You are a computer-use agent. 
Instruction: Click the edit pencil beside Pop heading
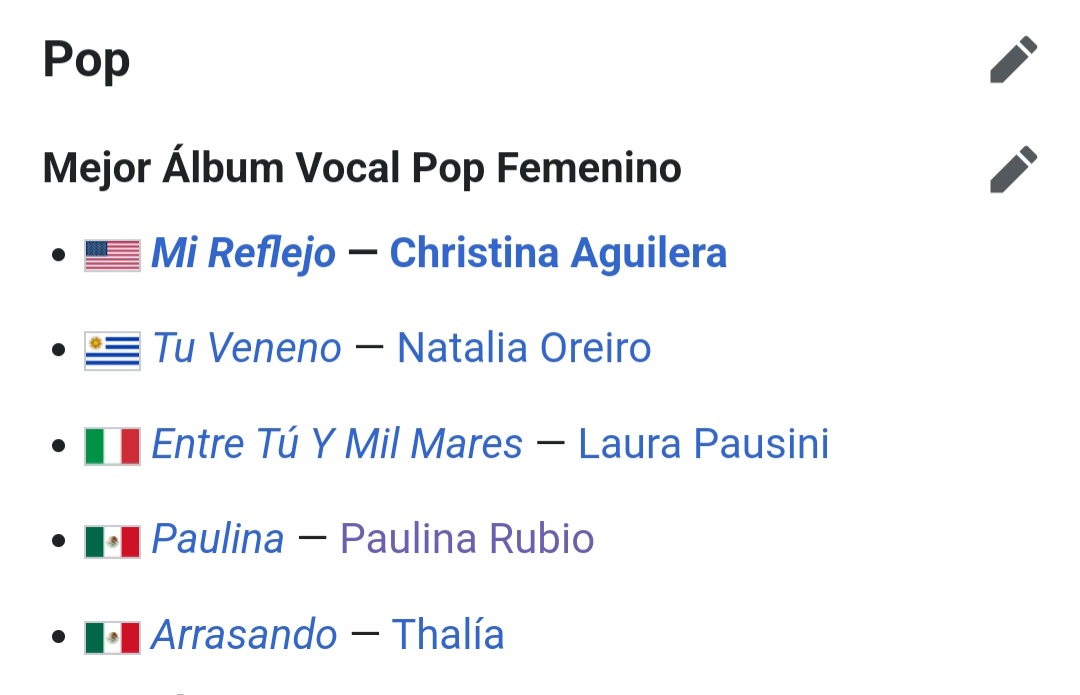pyautogui.click(x=1013, y=59)
